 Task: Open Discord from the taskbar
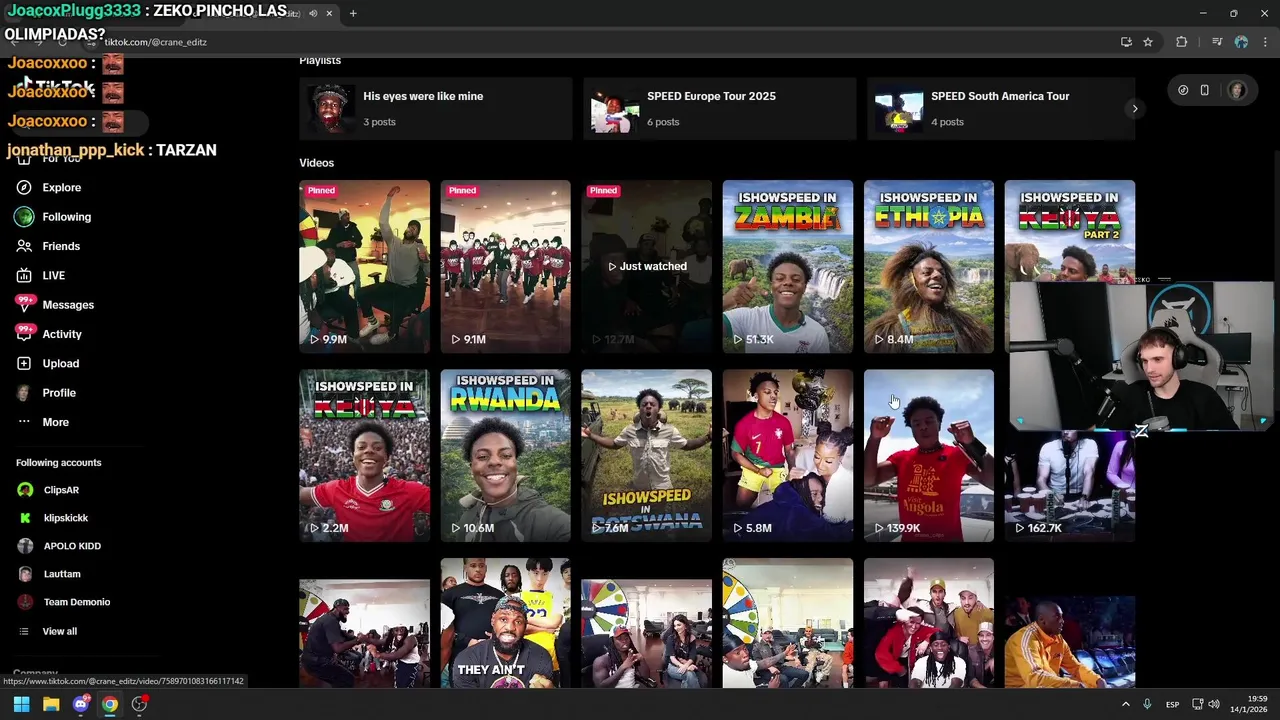tap(81, 704)
